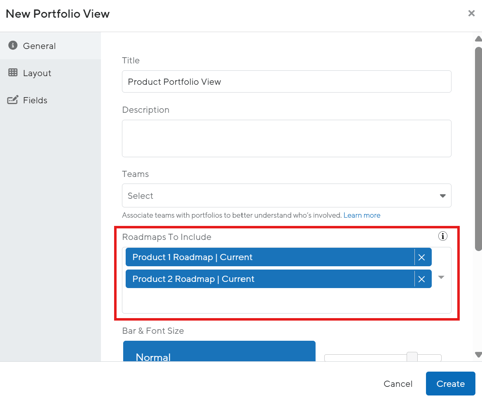The image size is (482, 400).
Task: Click the Cancel button
Action: (398, 384)
